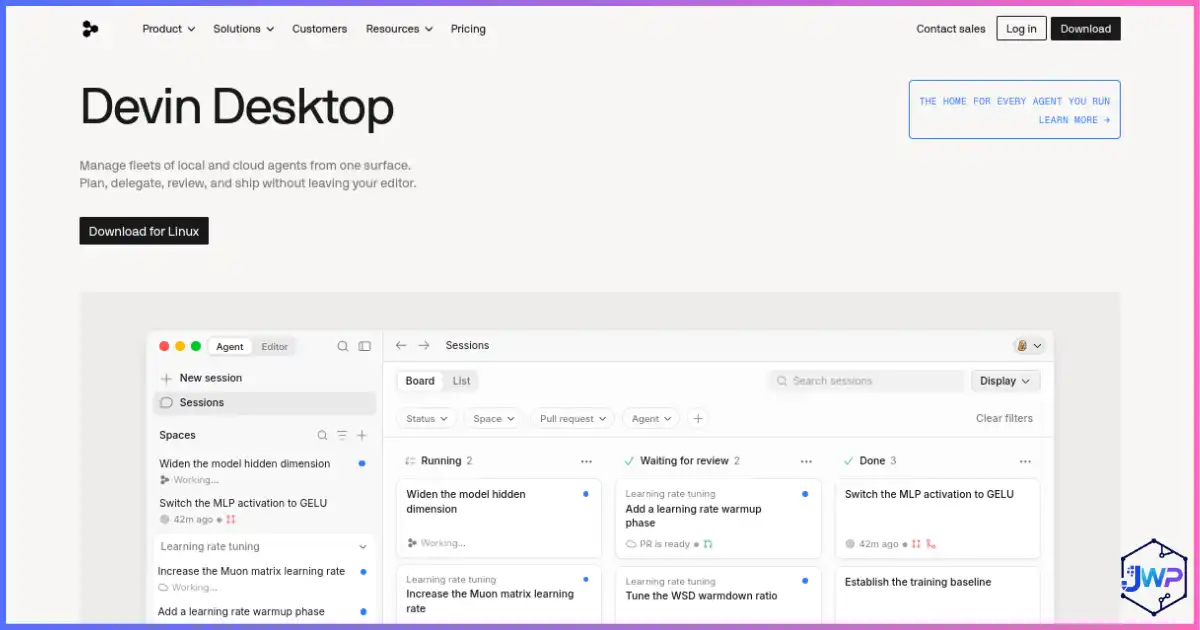This screenshot has width=1200, height=630.
Task: Click Contact sales link
Action: pos(951,29)
